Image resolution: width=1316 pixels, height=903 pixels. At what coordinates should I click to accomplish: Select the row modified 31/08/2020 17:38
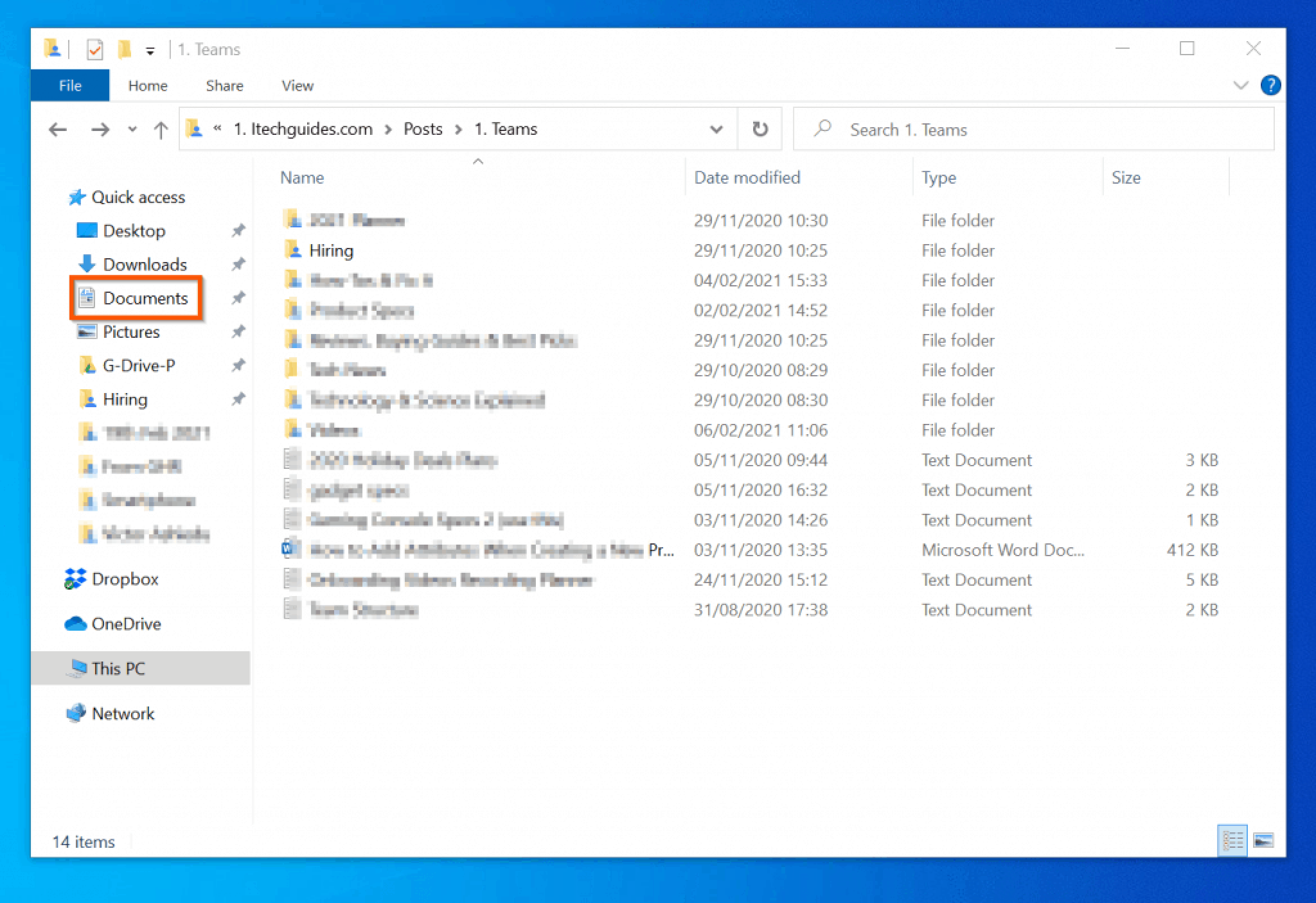(751, 609)
